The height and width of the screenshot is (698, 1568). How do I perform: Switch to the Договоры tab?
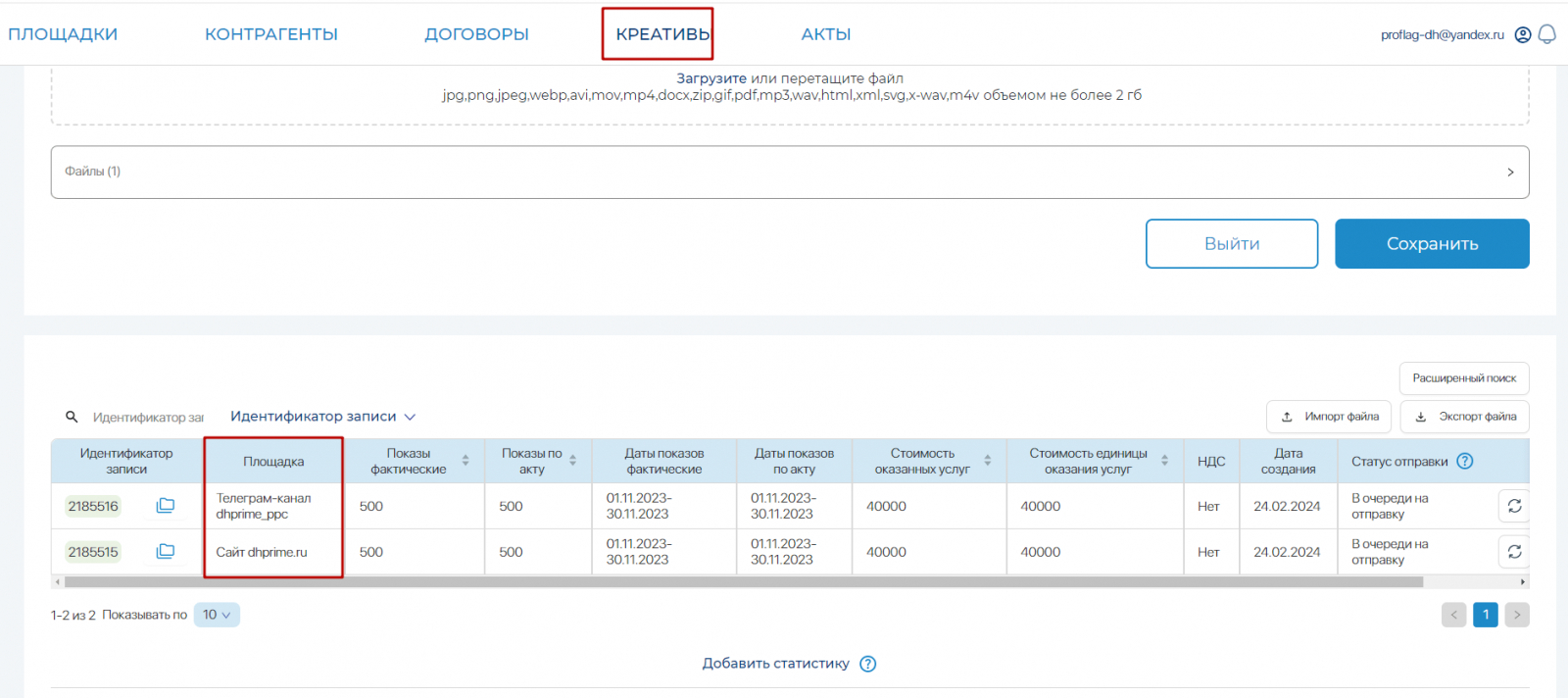tap(476, 34)
